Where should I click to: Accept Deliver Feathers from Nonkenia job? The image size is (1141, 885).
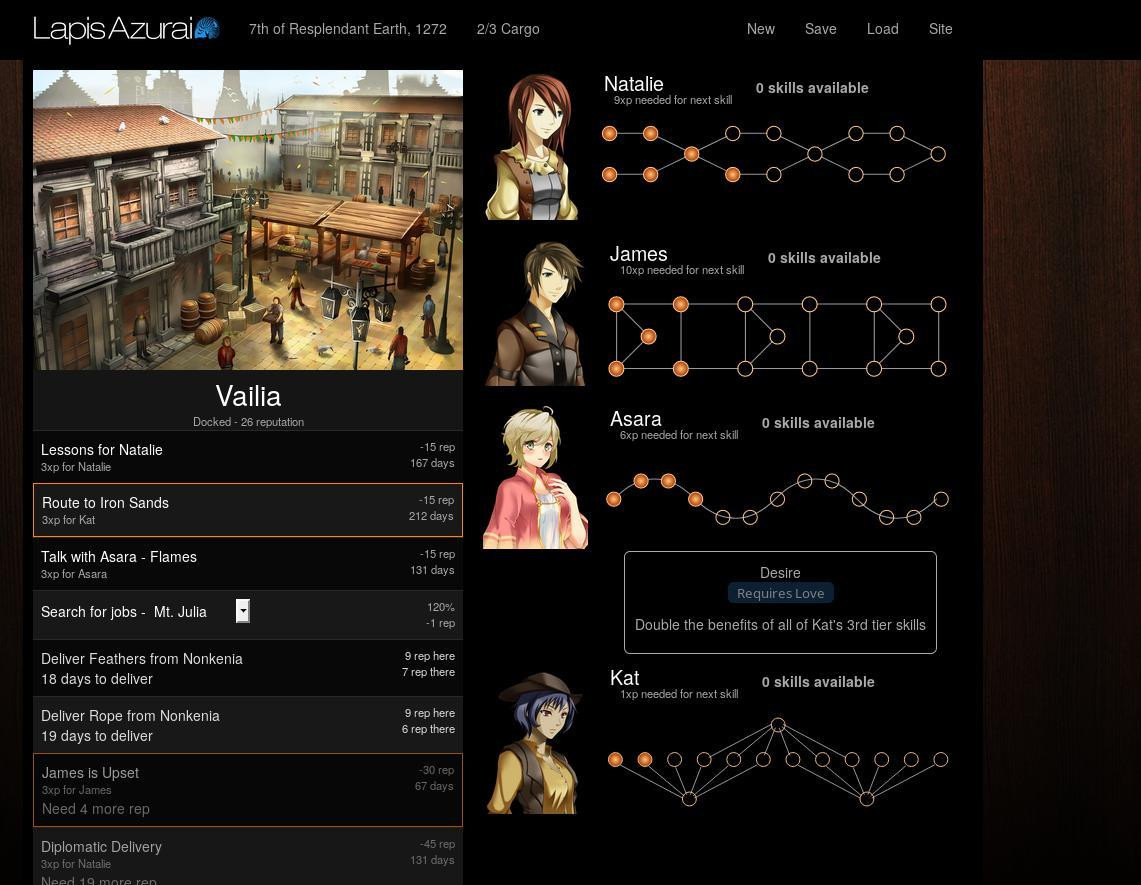tap(248, 668)
